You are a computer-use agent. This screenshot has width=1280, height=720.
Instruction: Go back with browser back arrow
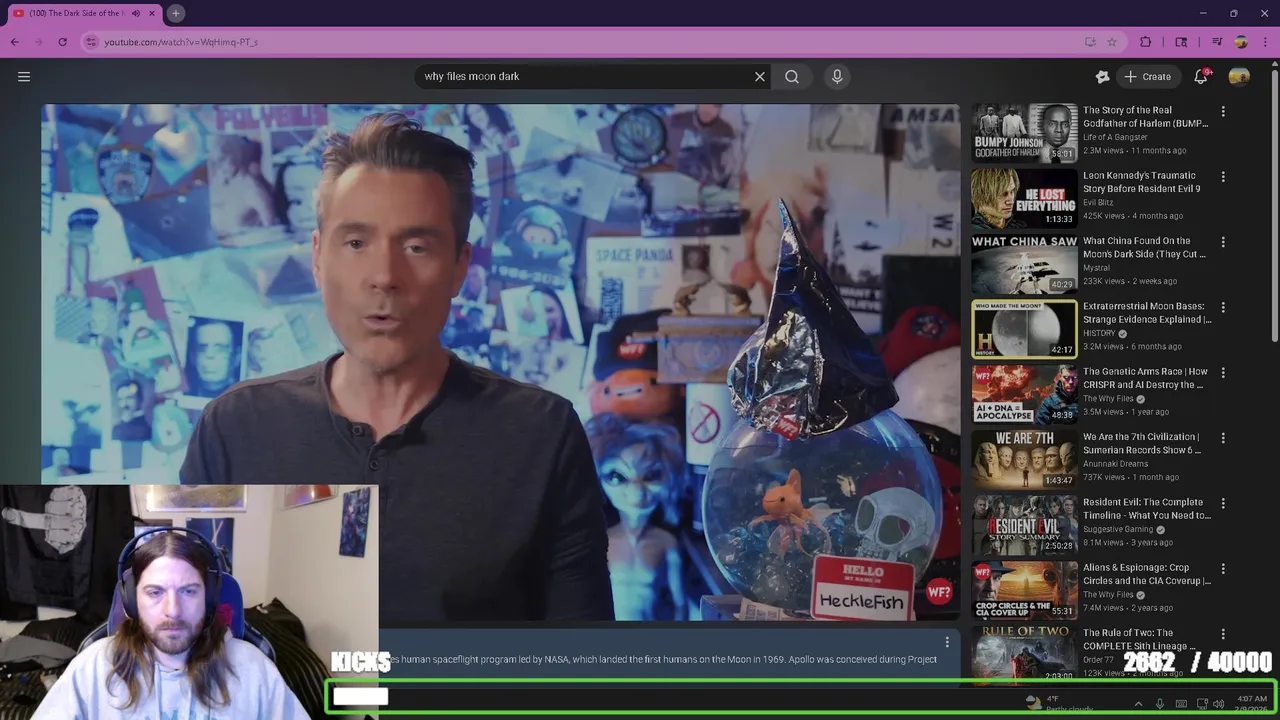click(x=15, y=42)
